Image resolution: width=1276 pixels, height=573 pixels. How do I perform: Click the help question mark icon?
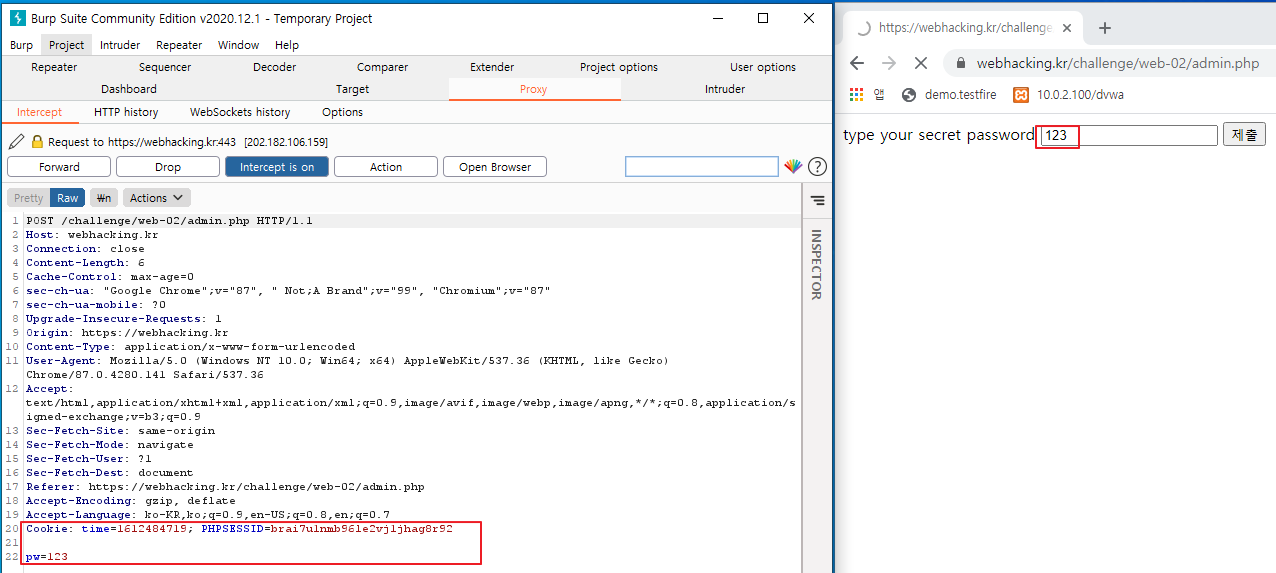coord(817,166)
